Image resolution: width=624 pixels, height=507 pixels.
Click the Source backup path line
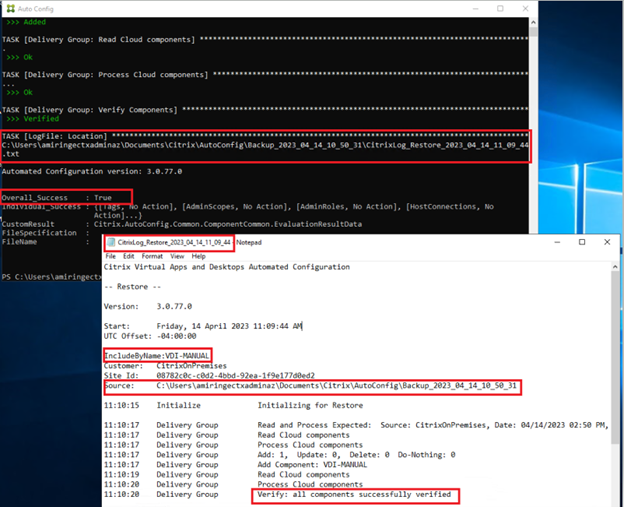(310, 385)
